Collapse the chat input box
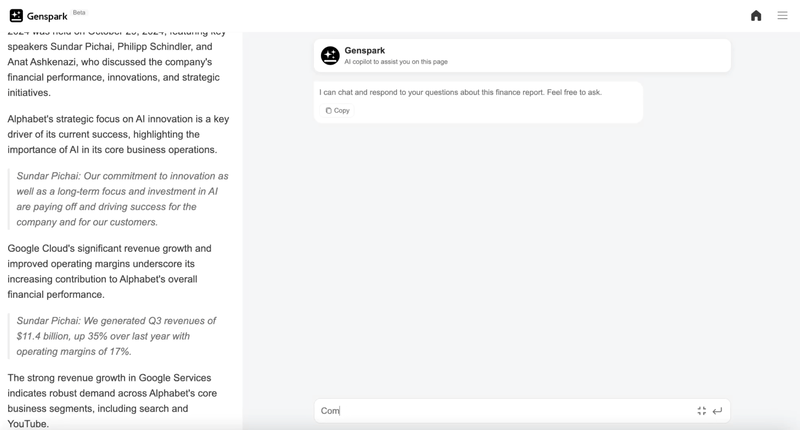The width and height of the screenshot is (800, 430). coord(702,411)
